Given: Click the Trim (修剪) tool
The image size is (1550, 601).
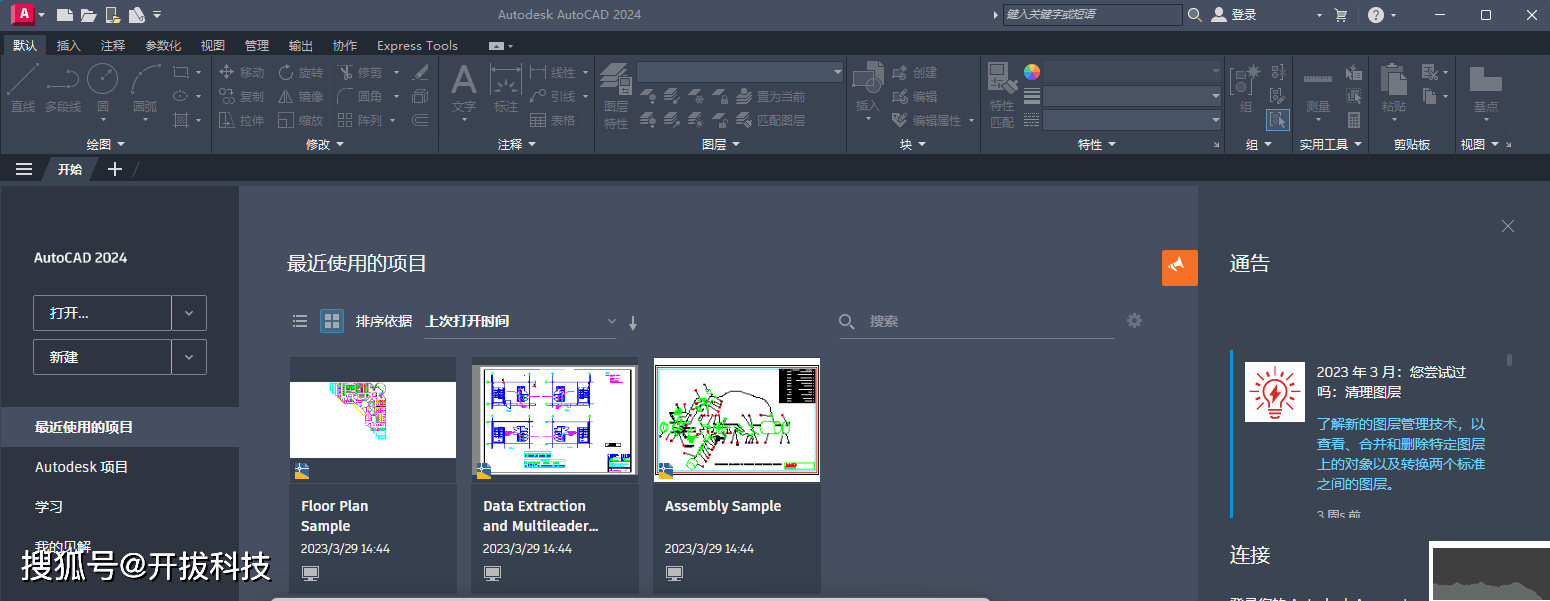Looking at the screenshot, I should tap(360, 72).
